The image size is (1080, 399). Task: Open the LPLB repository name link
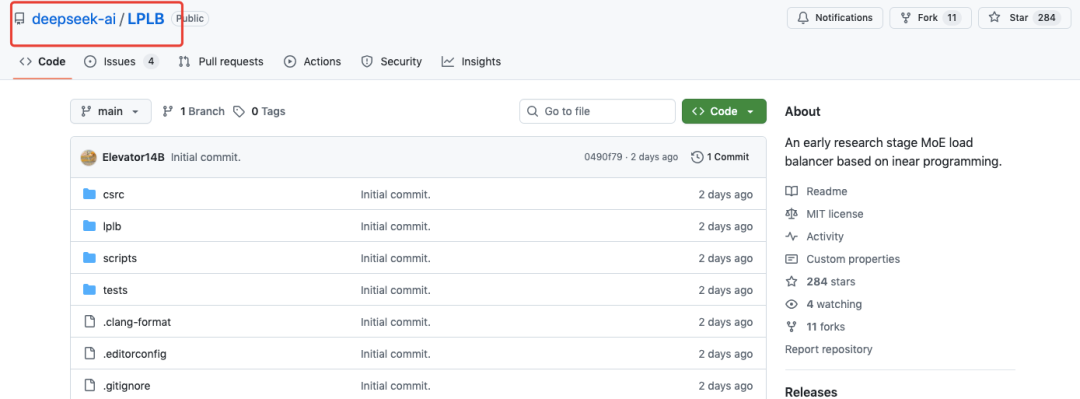(145, 19)
